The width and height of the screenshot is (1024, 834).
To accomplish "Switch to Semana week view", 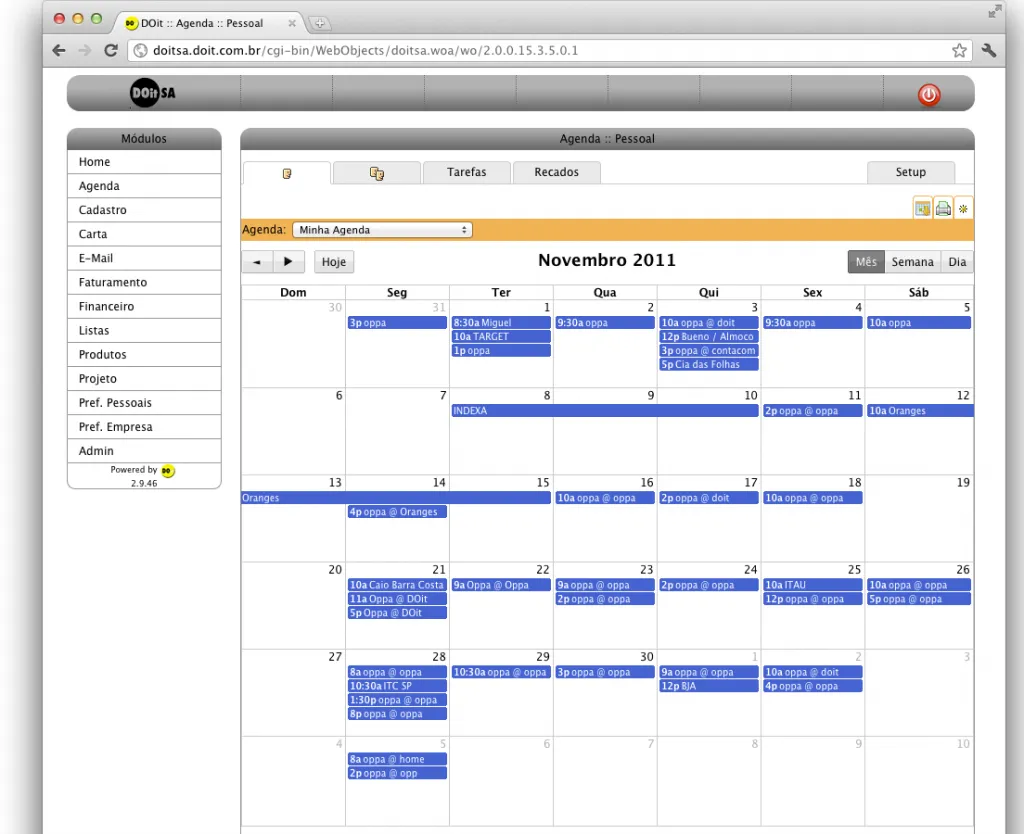I will [x=912, y=262].
